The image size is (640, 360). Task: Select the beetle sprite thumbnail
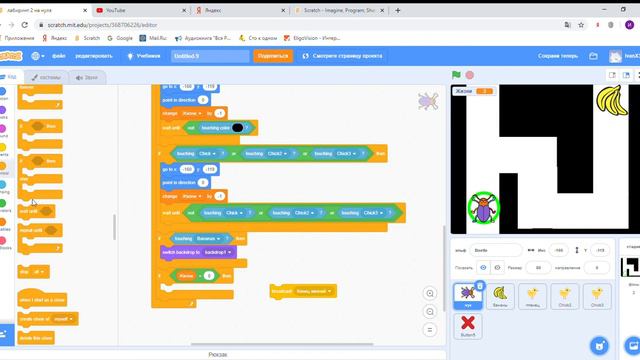468,296
